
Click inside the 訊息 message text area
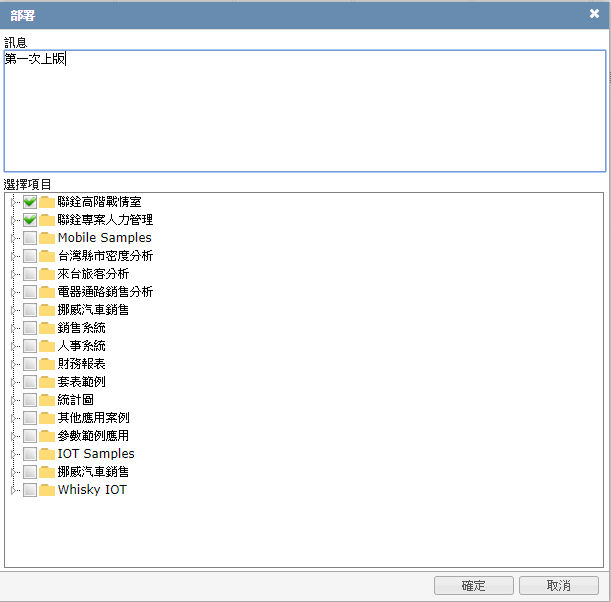305,111
